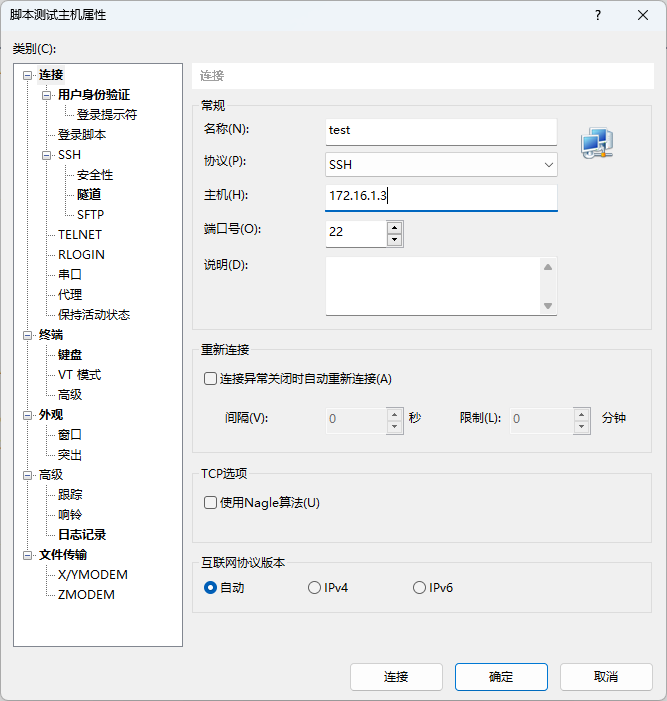Collapse the 文件传输 tree node
Image resolution: width=667 pixels, height=701 pixels.
[x=28, y=555]
